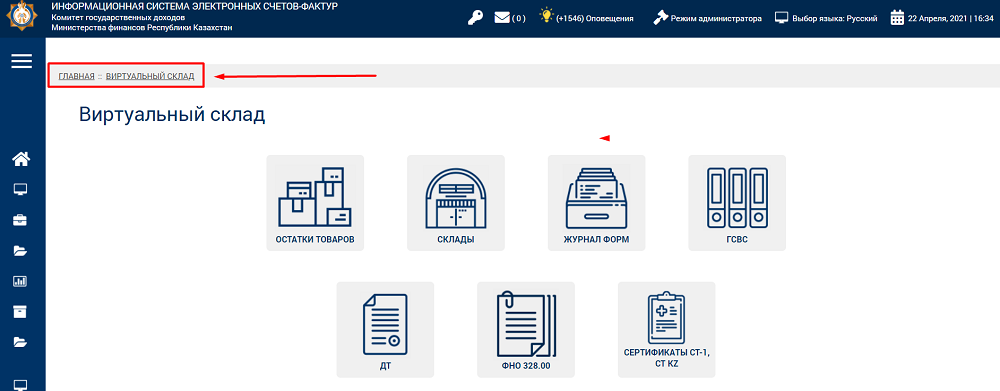
Task: Click the date 22 Апреля, 2021 text
Action: coord(937,18)
